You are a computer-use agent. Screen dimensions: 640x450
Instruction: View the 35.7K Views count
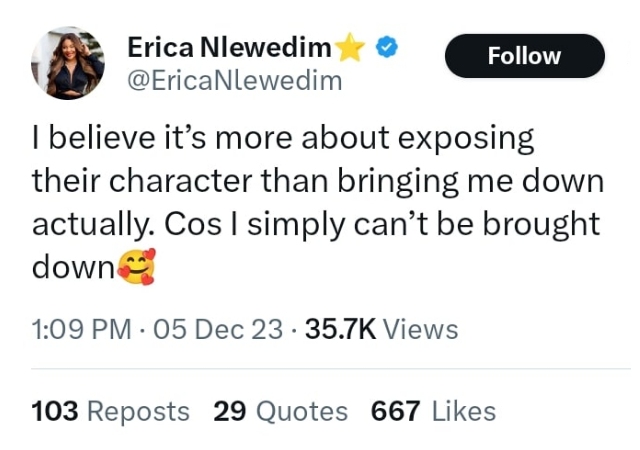[381, 329]
